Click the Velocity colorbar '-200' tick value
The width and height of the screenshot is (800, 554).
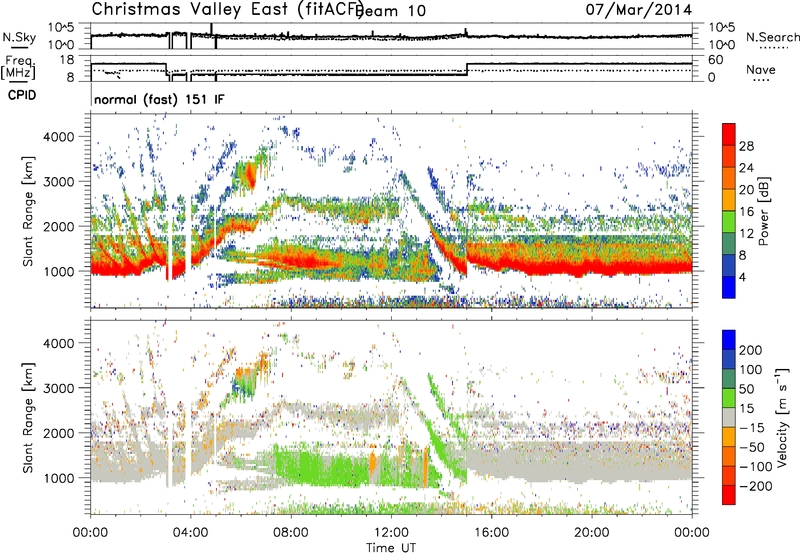(756, 486)
